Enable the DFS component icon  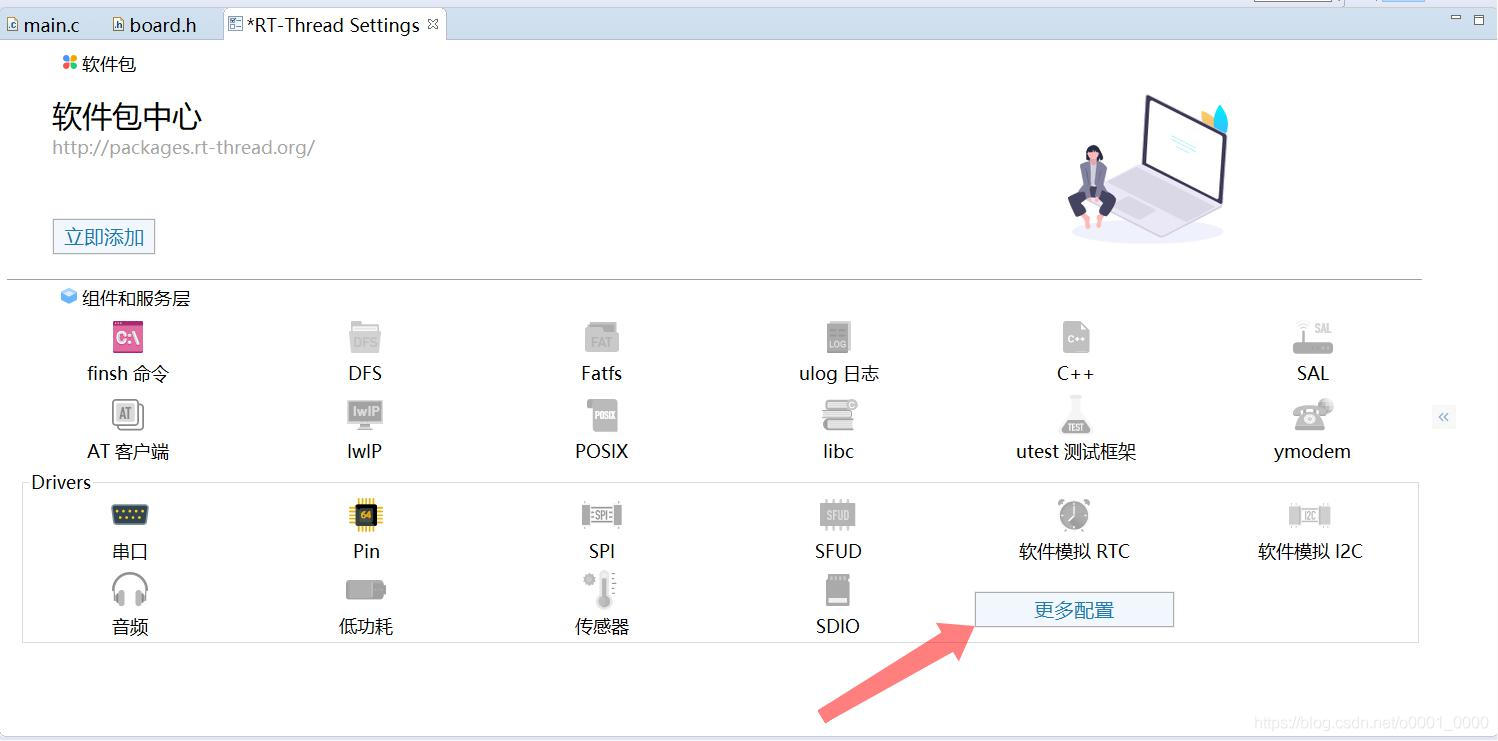(365, 337)
